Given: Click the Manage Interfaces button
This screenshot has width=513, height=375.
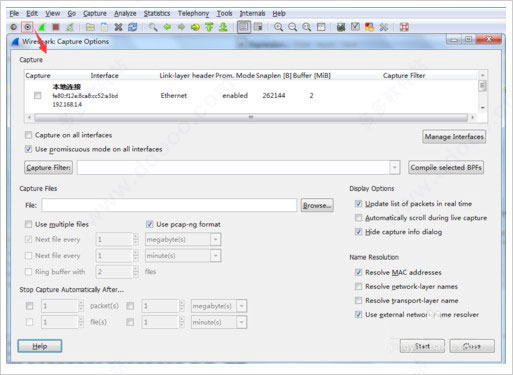Looking at the screenshot, I should [454, 137].
